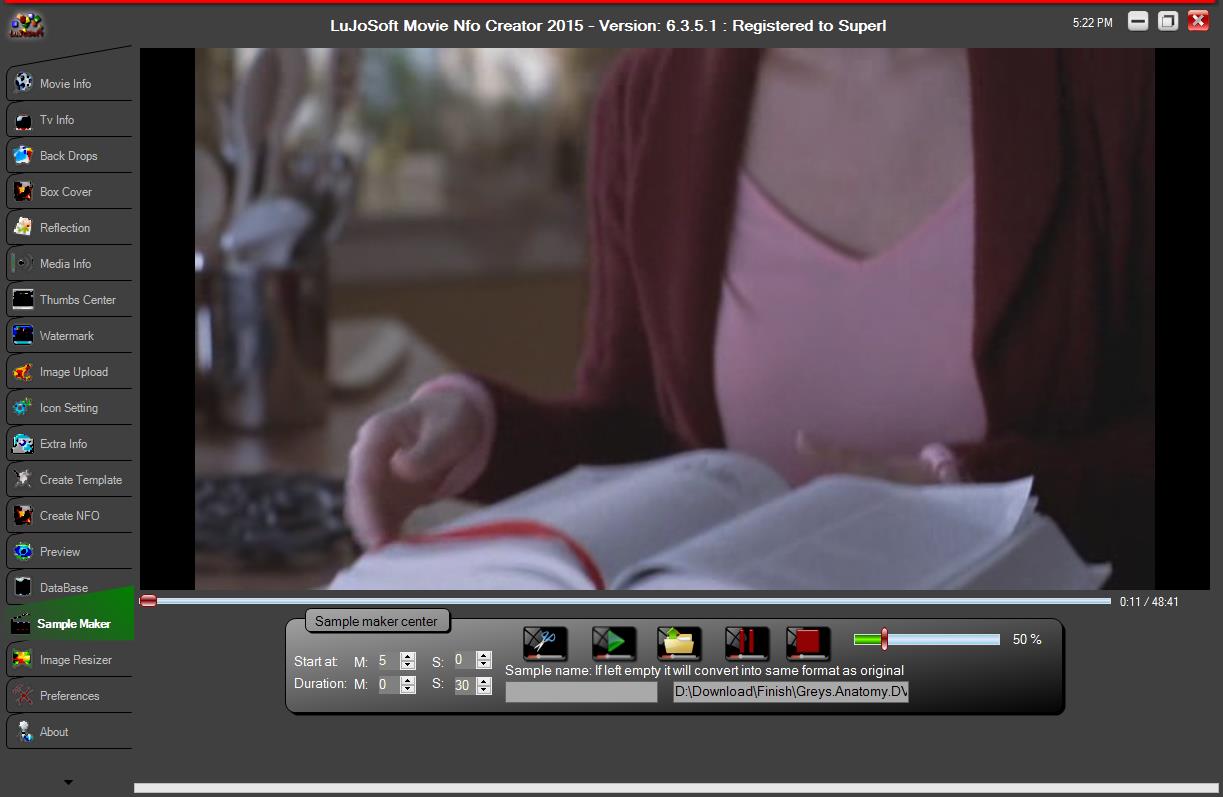1223x797 pixels.
Task: Open a video file with the folder icon
Action: coord(679,643)
